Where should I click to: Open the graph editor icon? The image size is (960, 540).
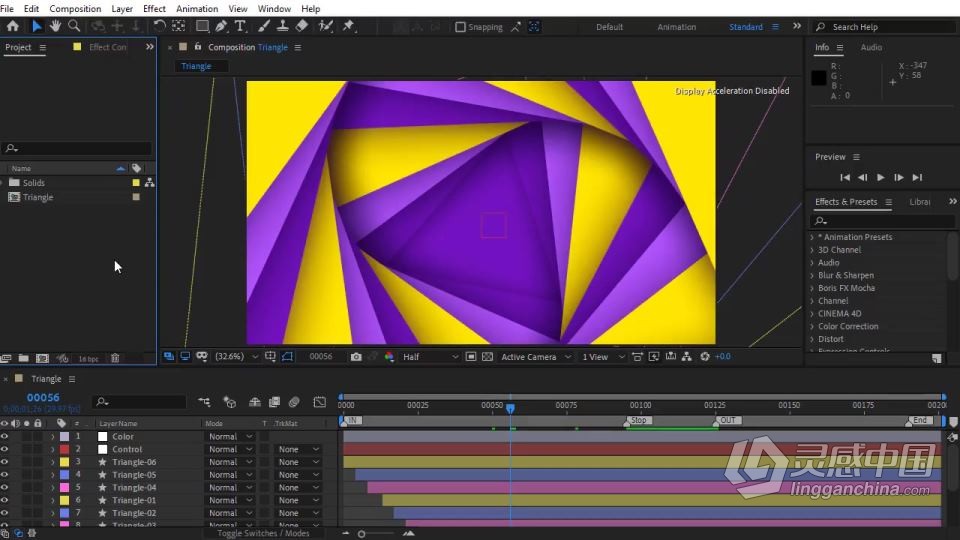[320, 402]
